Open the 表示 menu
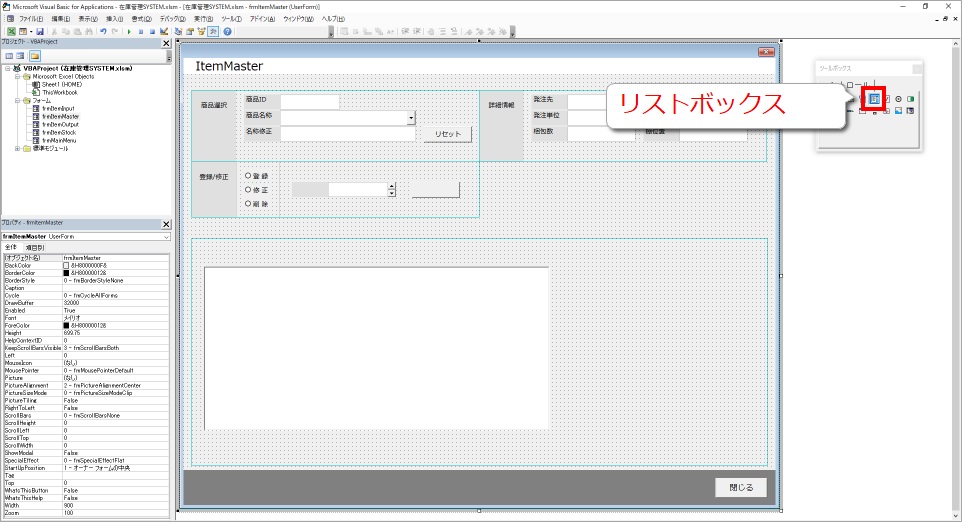The height and width of the screenshot is (522, 962). click(88, 19)
